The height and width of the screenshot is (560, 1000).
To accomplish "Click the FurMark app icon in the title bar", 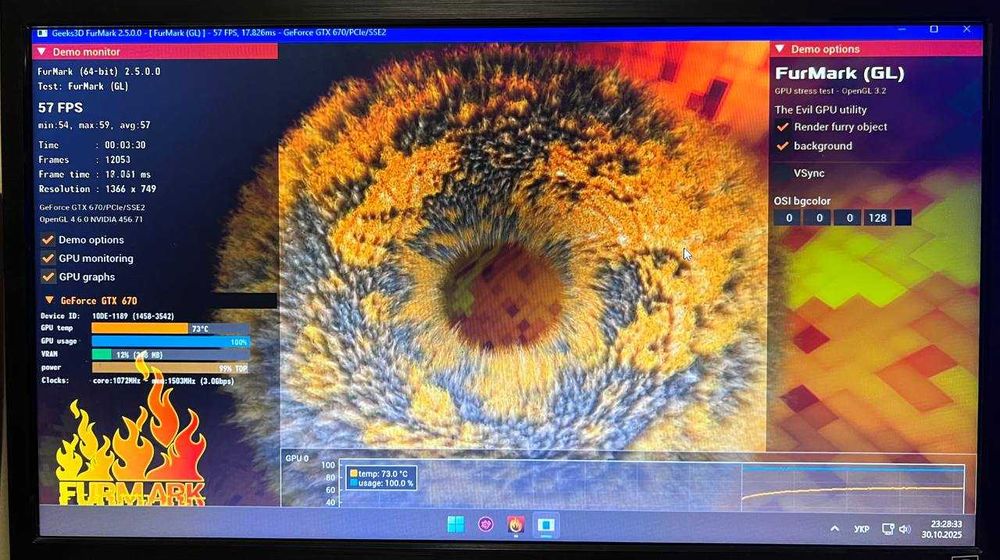I will 42,33.
